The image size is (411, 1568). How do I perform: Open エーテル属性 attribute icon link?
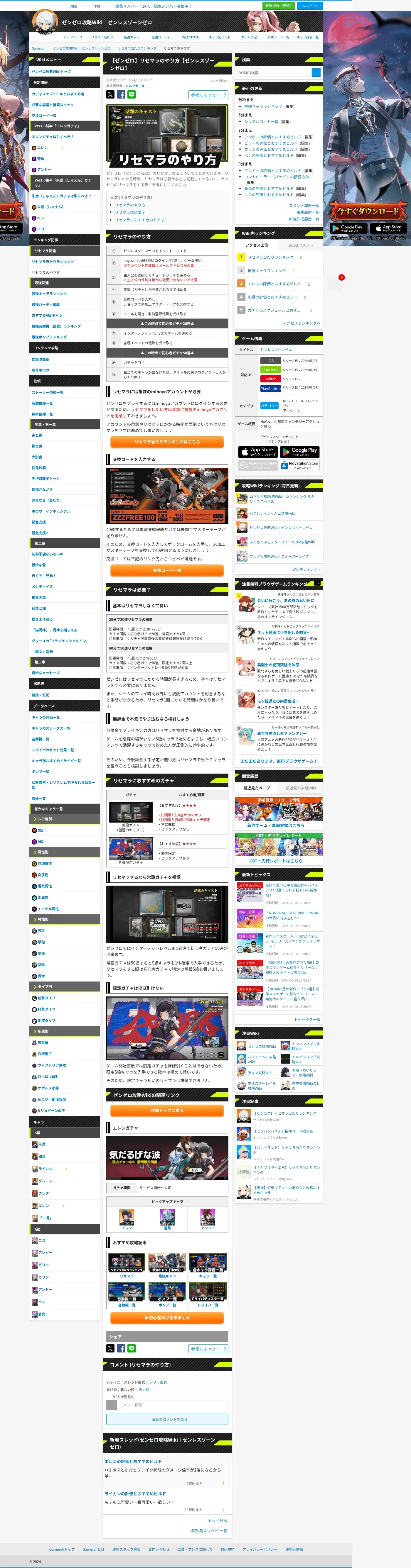[x=34, y=908]
